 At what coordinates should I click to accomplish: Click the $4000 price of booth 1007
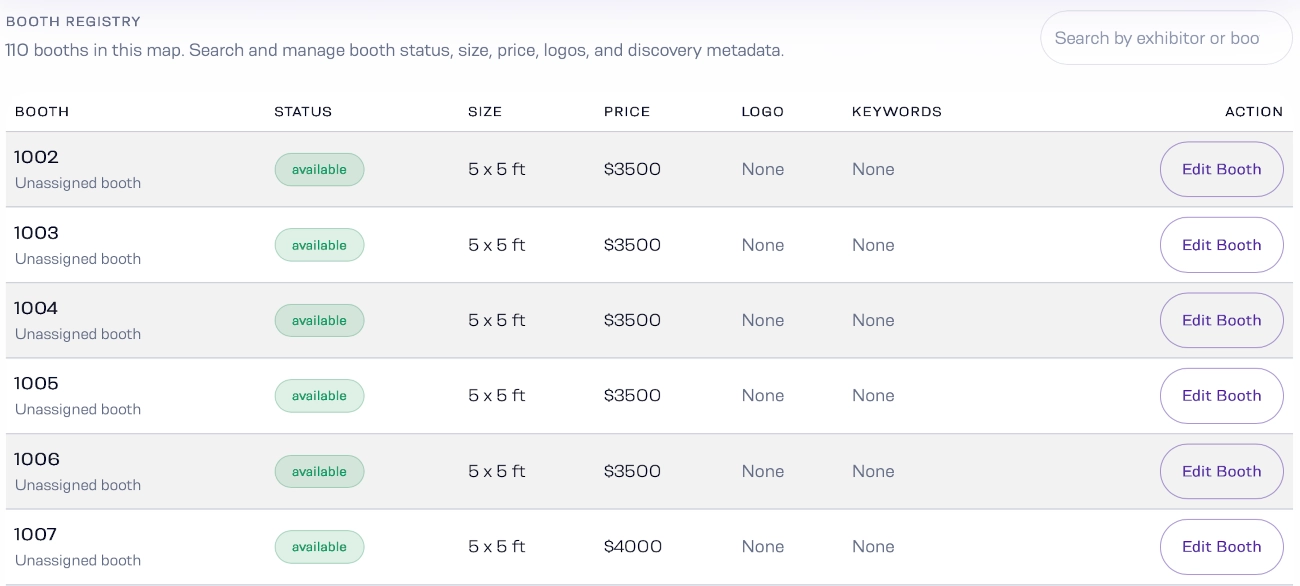point(632,547)
